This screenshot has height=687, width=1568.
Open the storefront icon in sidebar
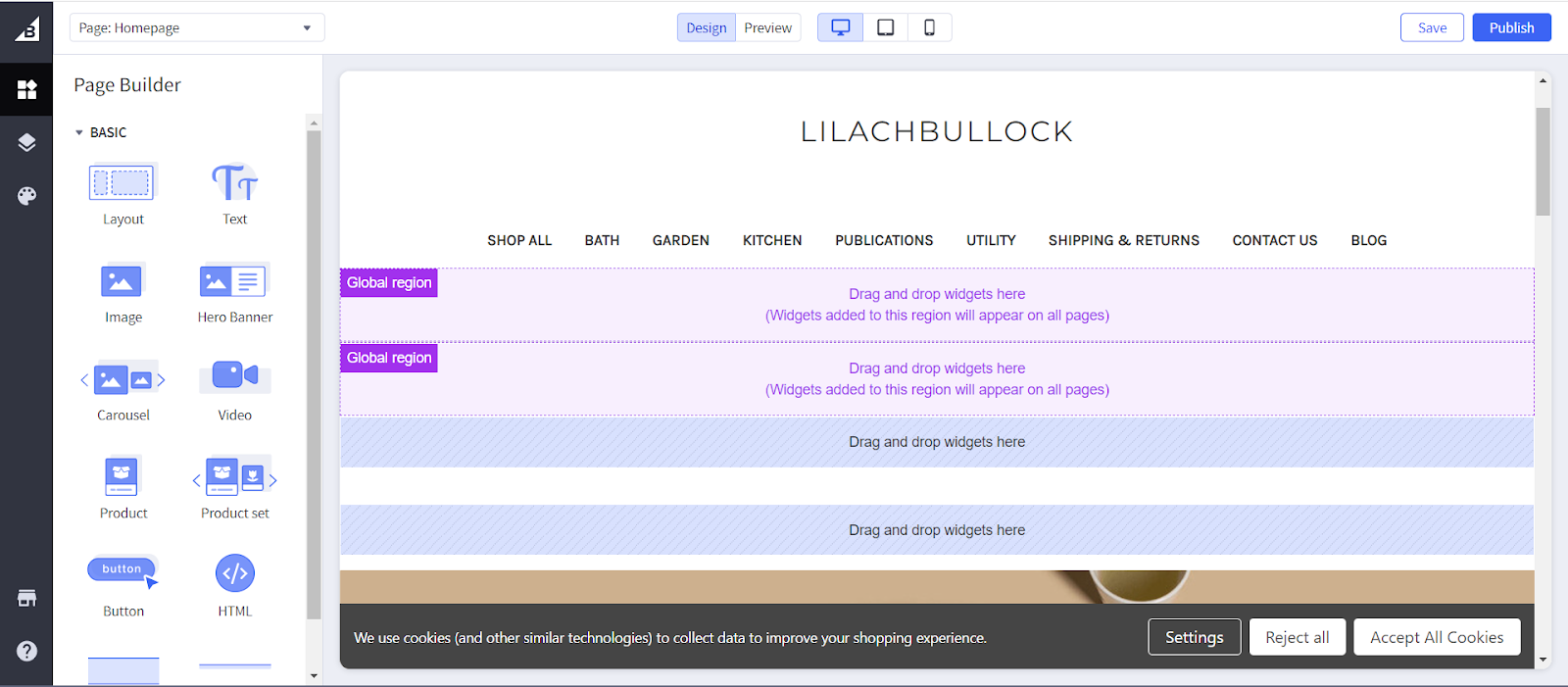click(26, 598)
